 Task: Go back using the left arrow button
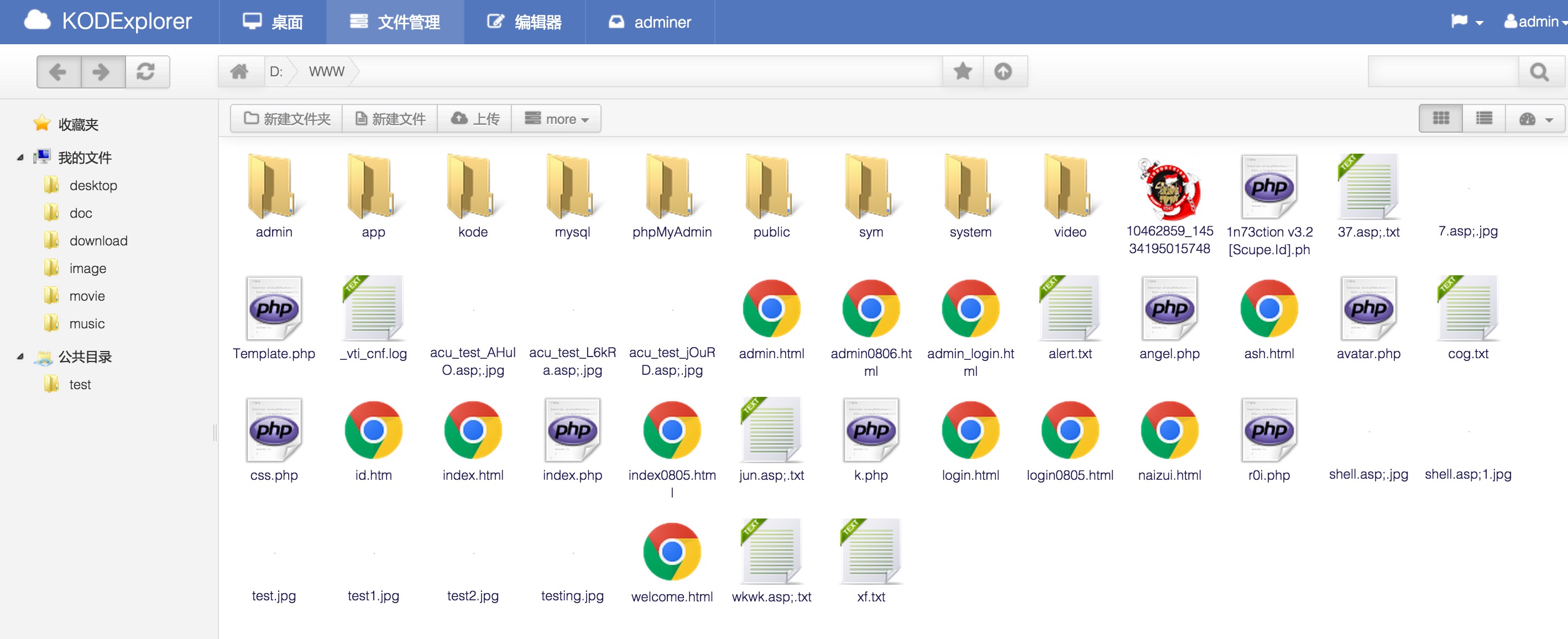(x=59, y=72)
